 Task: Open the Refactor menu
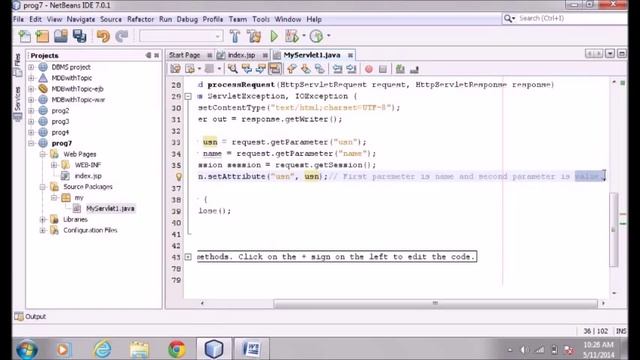140,19
